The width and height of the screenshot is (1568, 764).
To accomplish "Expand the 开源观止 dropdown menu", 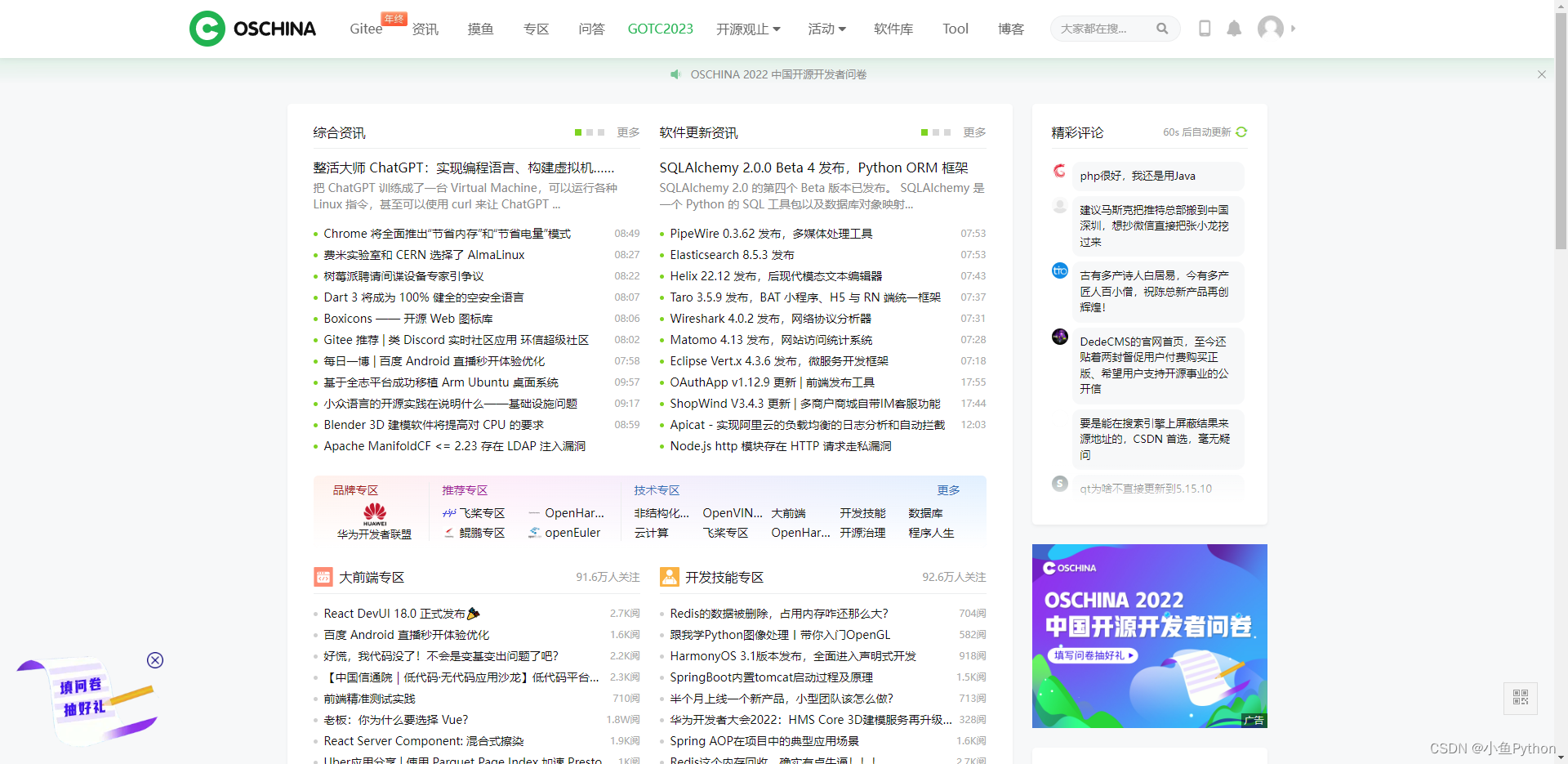I will (x=748, y=29).
